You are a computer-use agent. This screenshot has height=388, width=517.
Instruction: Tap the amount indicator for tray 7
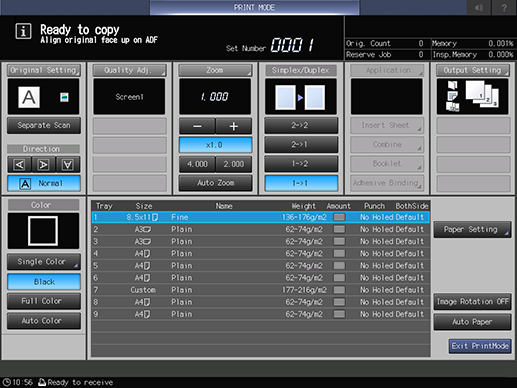click(x=339, y=290)
